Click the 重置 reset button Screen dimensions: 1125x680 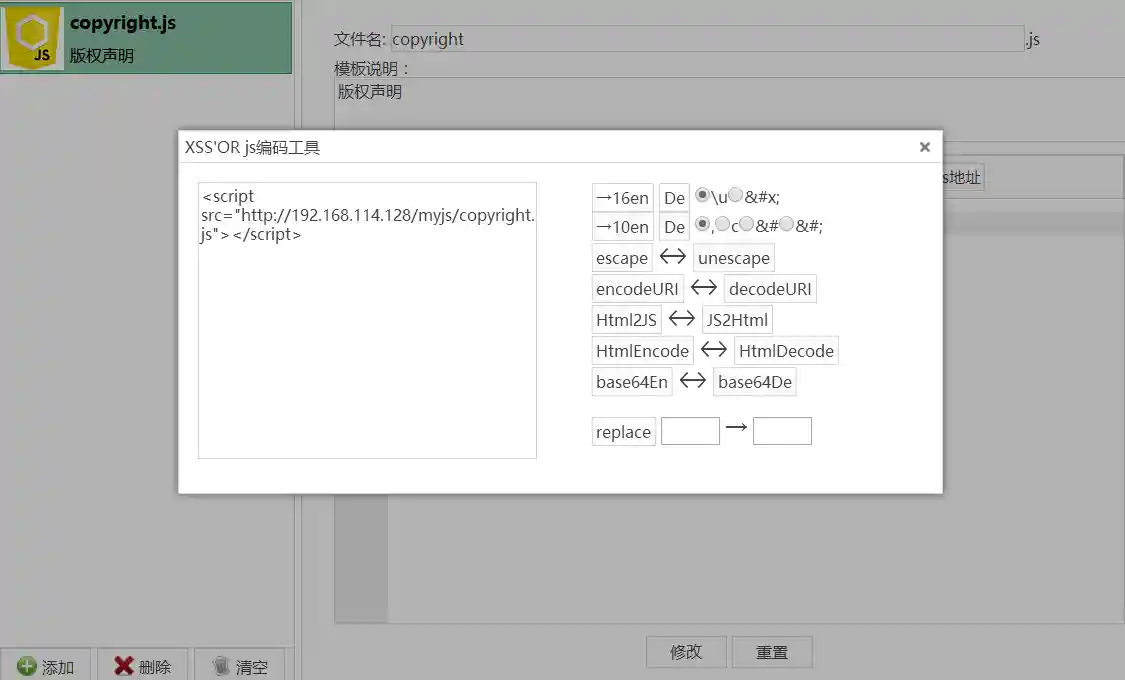(772, 651)
